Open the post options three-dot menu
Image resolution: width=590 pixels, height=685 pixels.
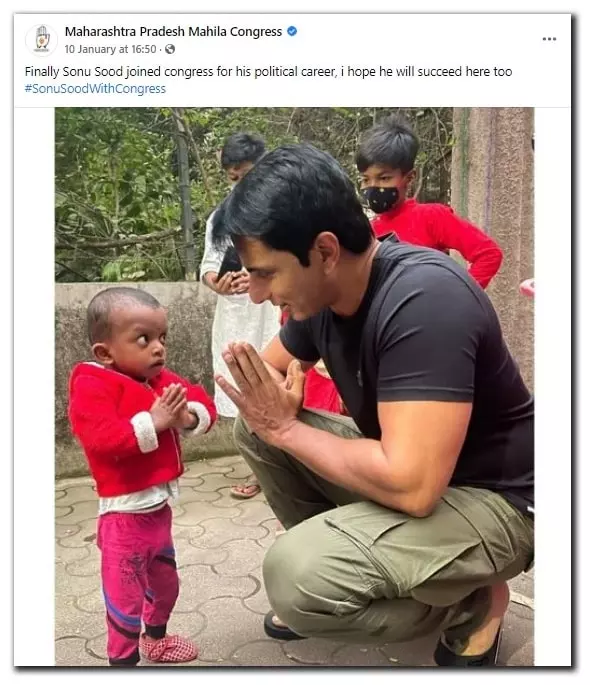549,39
